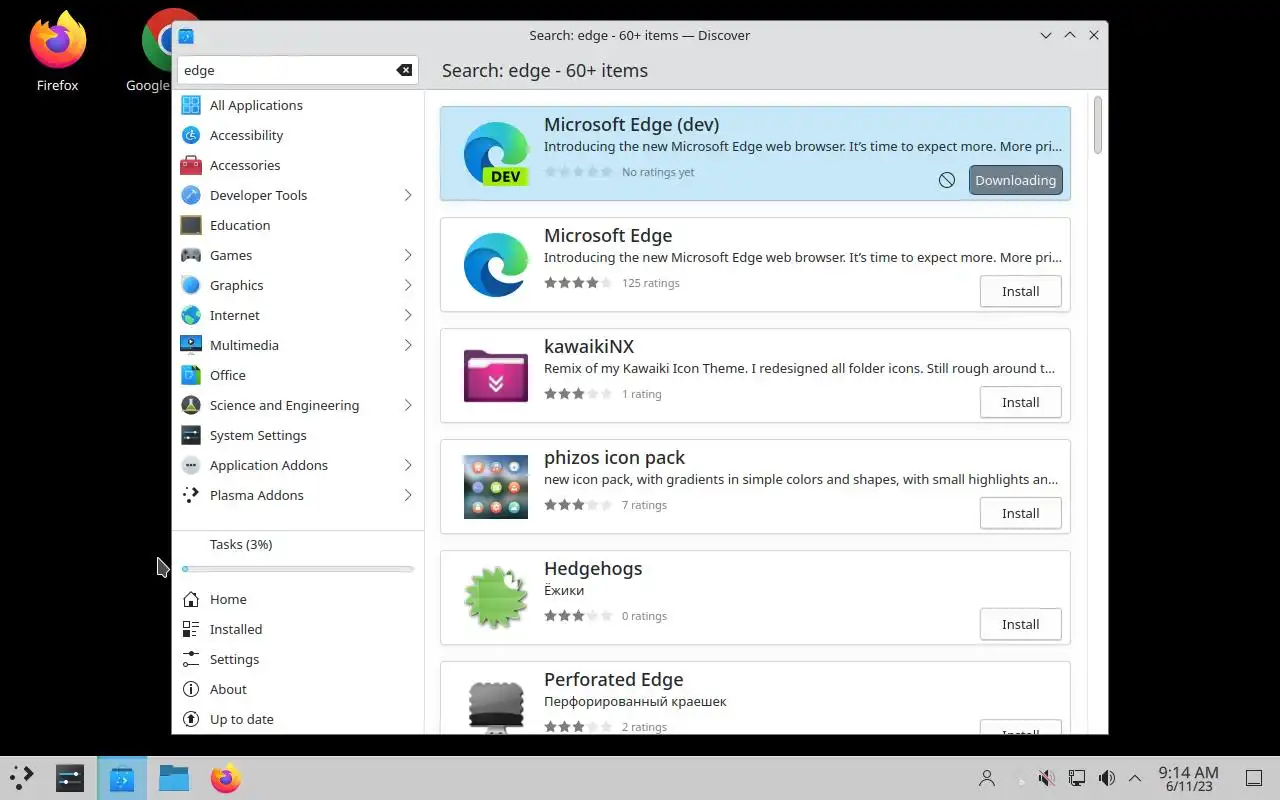Click the user account tray icon
Viewport: 1280px width, 800px height.
[x=987, y=778]
